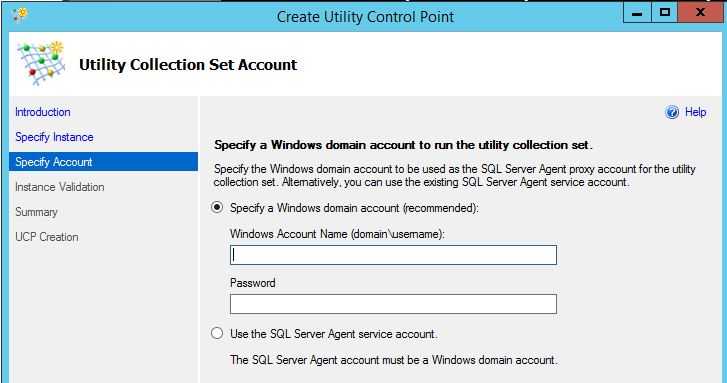Click the utility grid header icon
This screenshot has width=727, height=383.
[41, 64]
